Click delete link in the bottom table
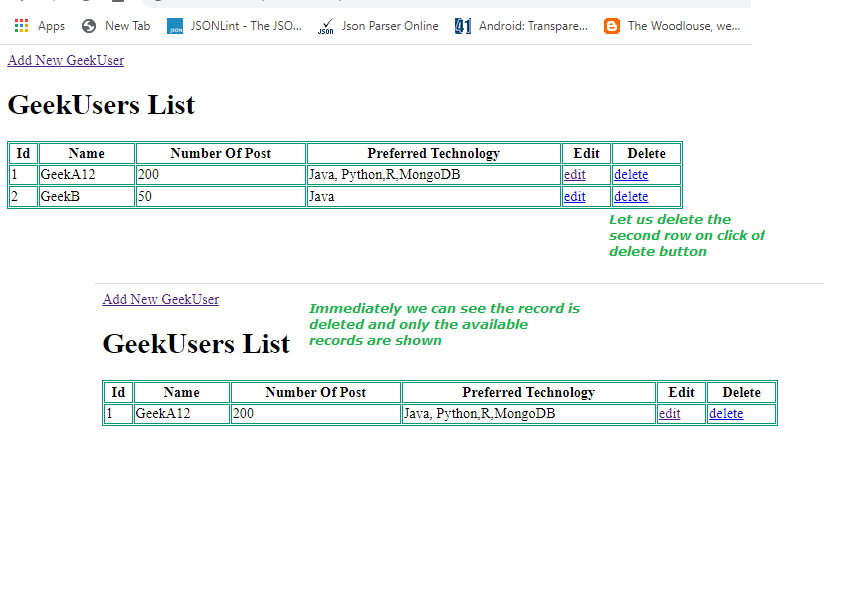Image resolution: width=851 pixels, height=599 pixels. (x=726, y=414)
